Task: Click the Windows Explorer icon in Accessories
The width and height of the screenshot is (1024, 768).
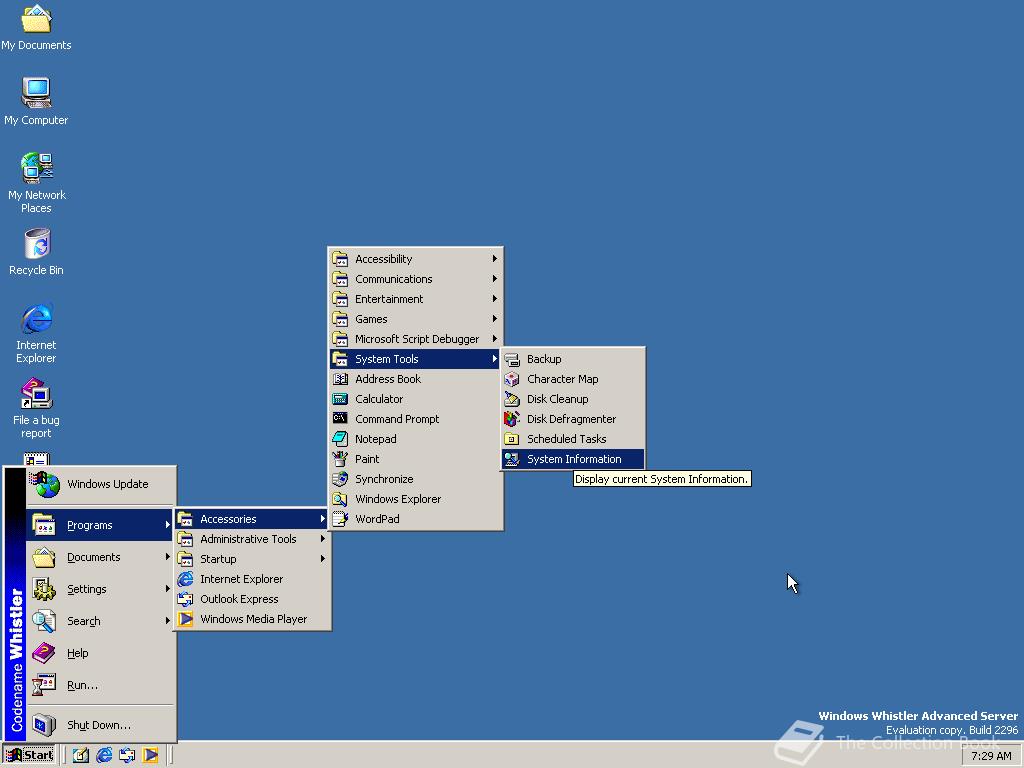Action: point(340,499)
